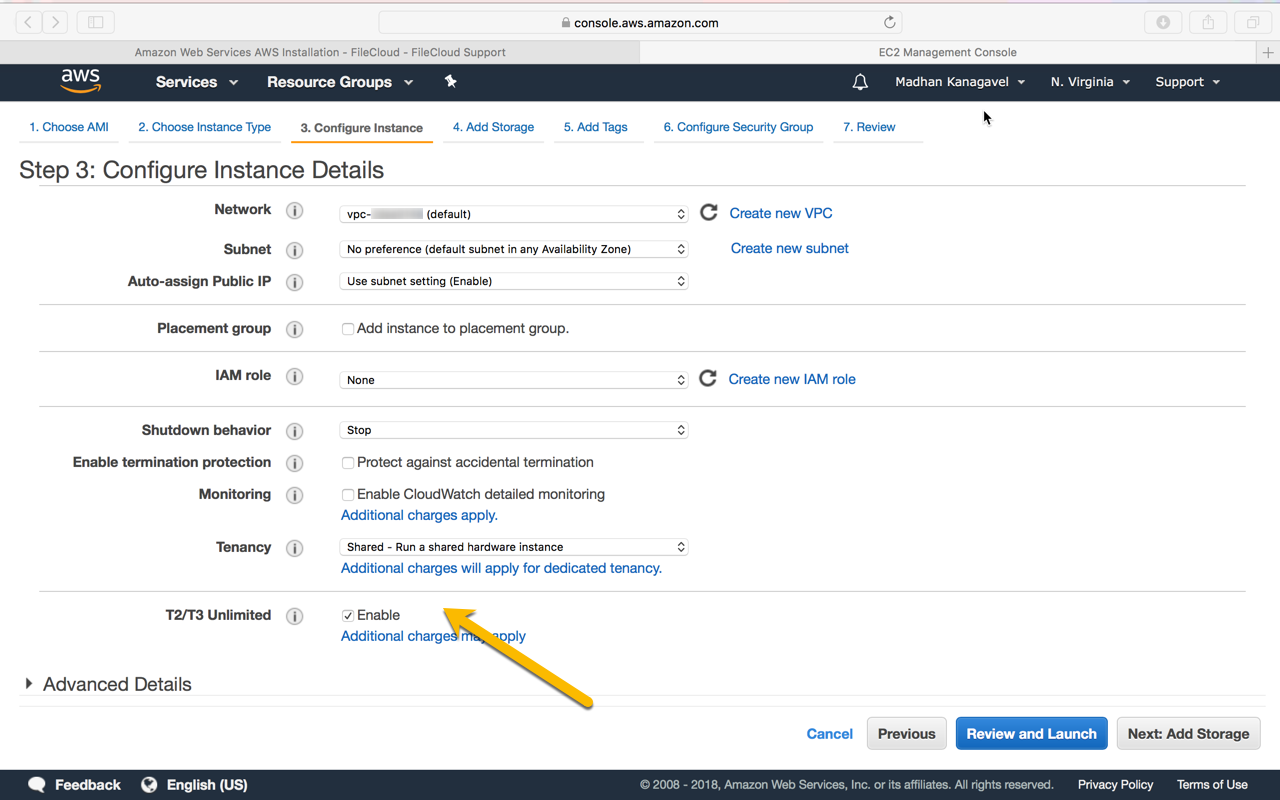Open the Shutdown behavior dropdown

point(514,430)
